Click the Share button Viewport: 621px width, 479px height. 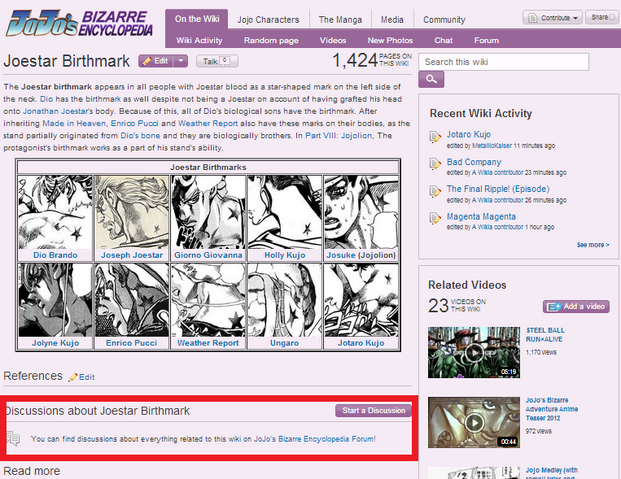coord(602,17)
